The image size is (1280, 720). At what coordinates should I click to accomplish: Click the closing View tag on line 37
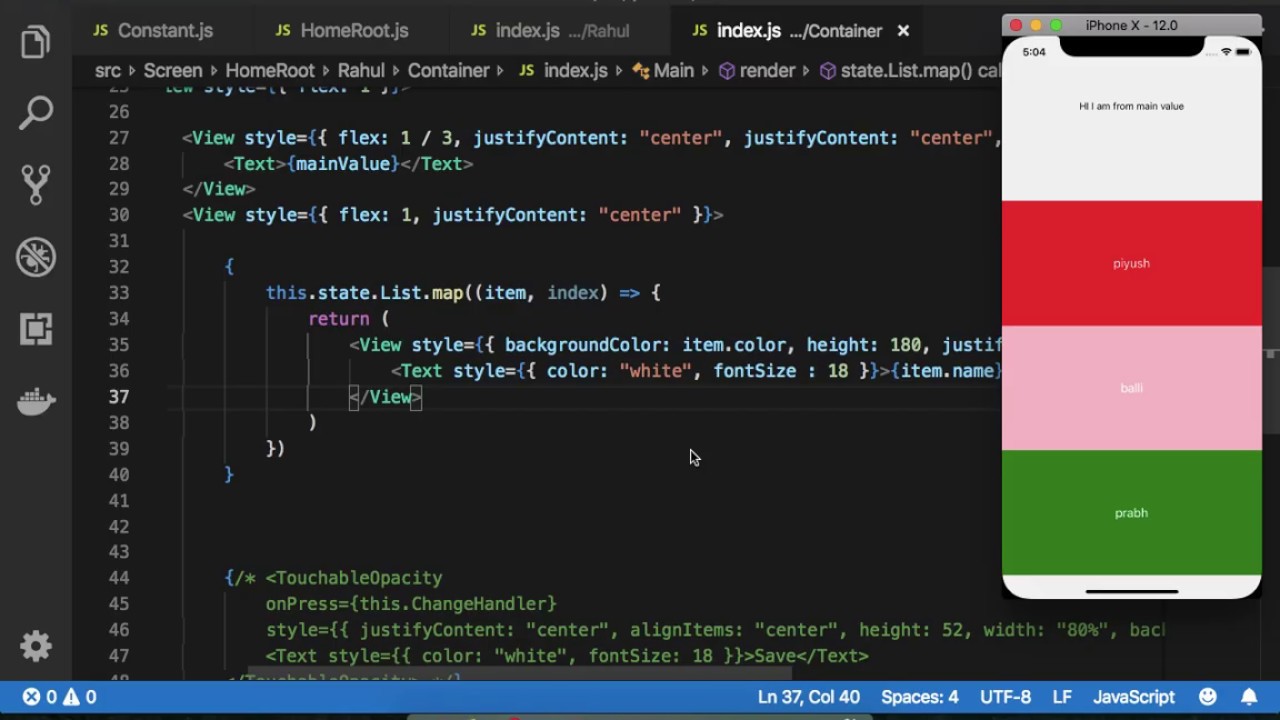[x=386, y=397]
